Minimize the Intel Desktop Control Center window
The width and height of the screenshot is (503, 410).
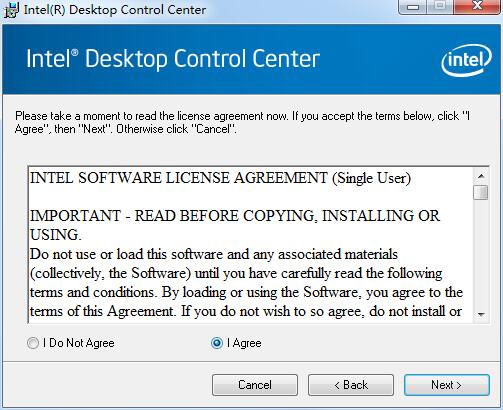[413, 7]
